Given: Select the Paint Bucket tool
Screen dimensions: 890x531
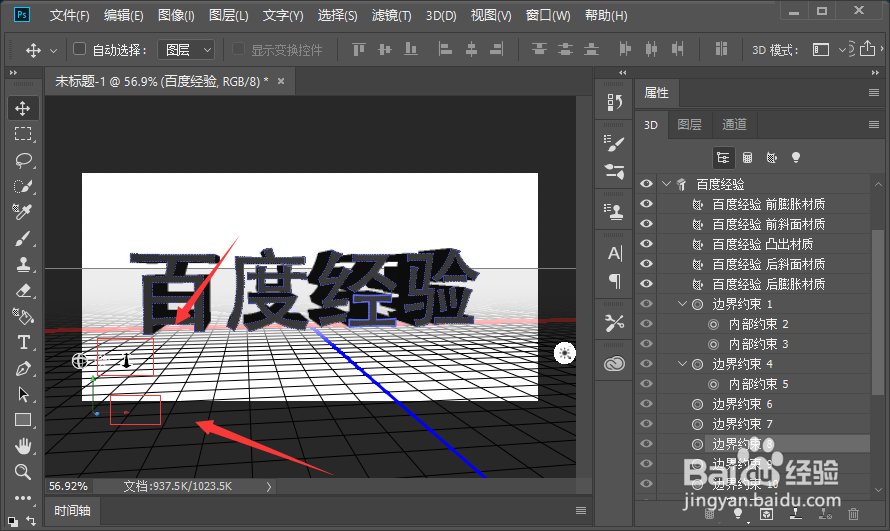Looking at the screenshot, I should click(x=23, y=316).
